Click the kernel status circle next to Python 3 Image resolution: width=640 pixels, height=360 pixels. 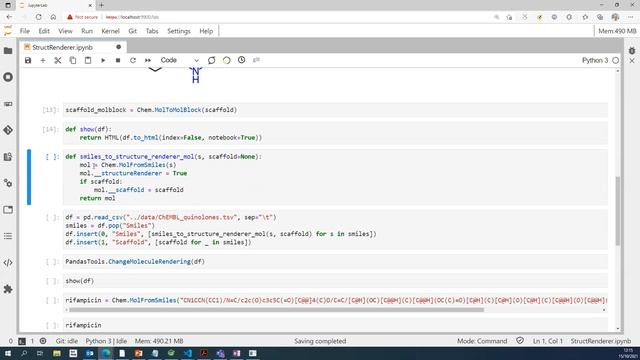pyautogui.click(x=616, y=60)
